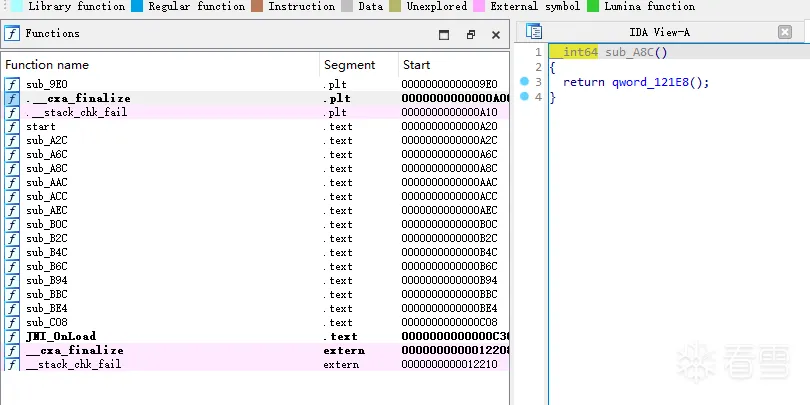This screenshot has width=810, height=405.
Task: Click start address 0000000000012210
Action: [x=449, y=364]
